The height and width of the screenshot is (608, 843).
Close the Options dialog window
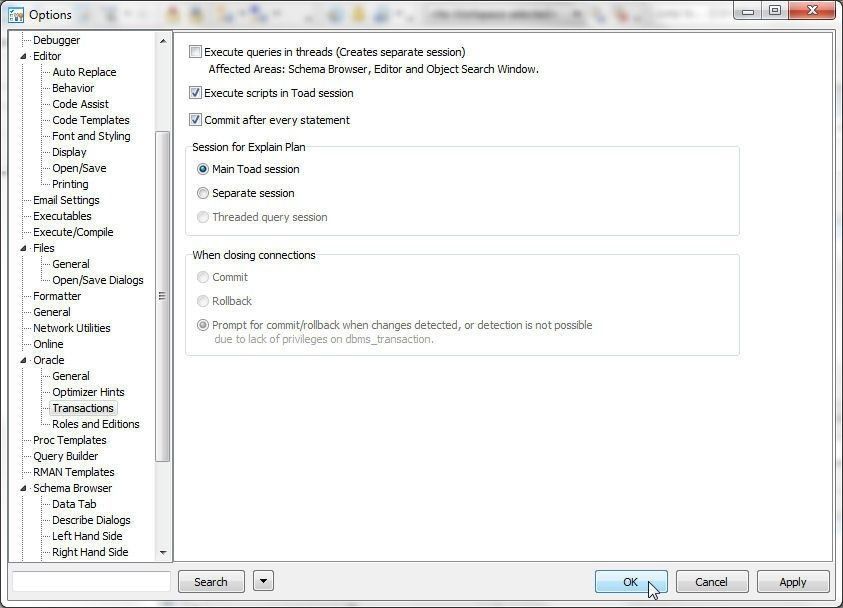pos(812,10)
